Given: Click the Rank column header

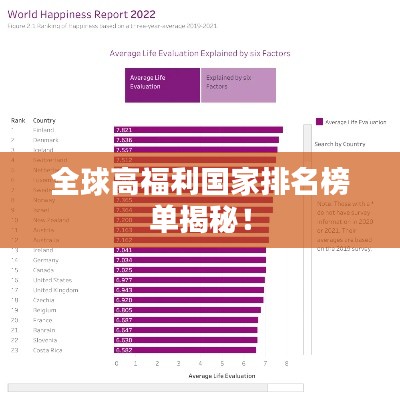Looking at the screenshot, I should coord(18,120).
